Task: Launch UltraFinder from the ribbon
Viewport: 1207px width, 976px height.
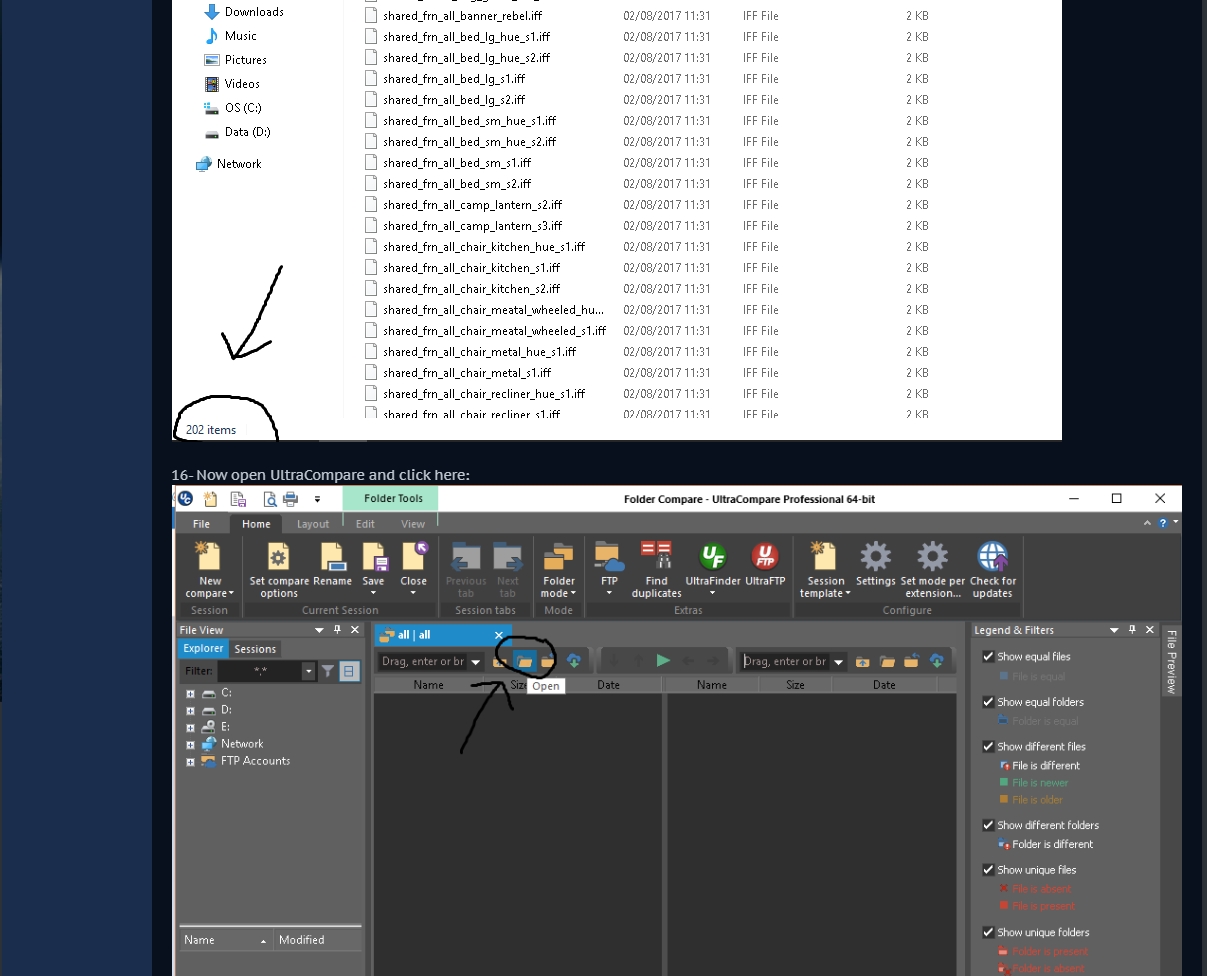Action: tap(712, 569)
